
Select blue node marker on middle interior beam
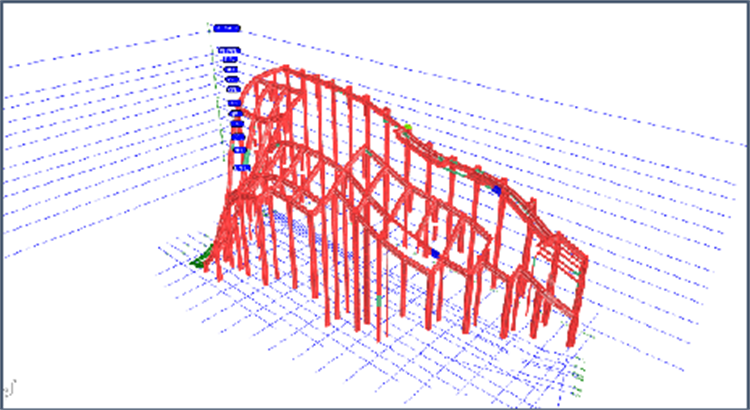click(435, 254)
